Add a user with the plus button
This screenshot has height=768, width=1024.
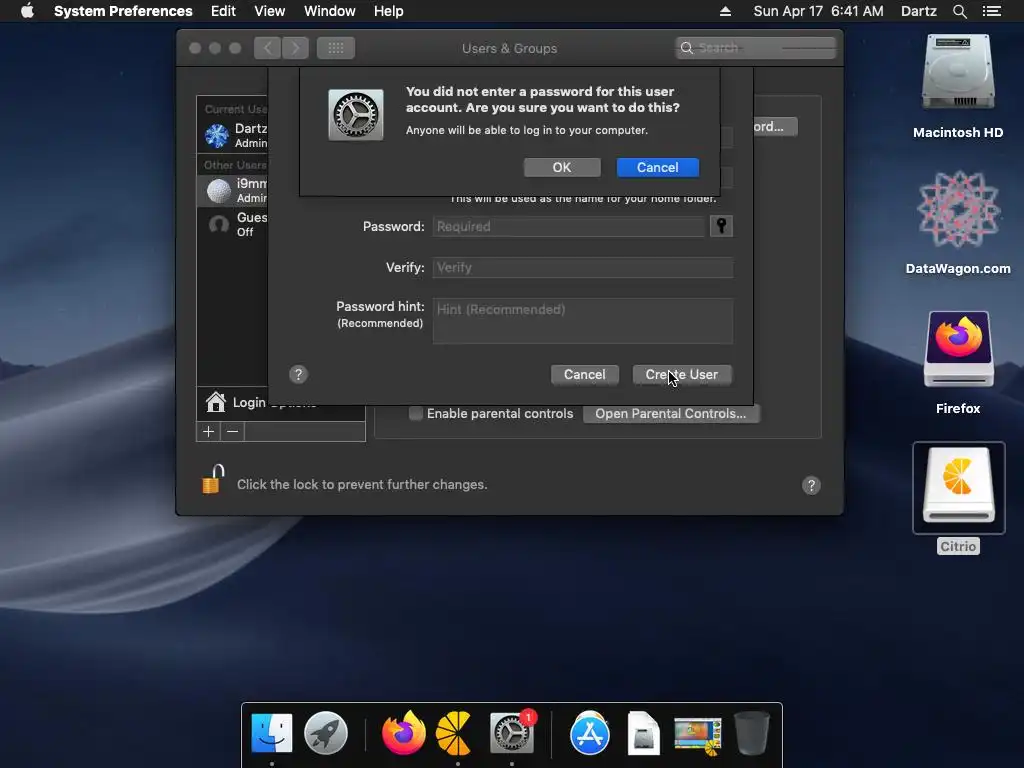point(208,432)
